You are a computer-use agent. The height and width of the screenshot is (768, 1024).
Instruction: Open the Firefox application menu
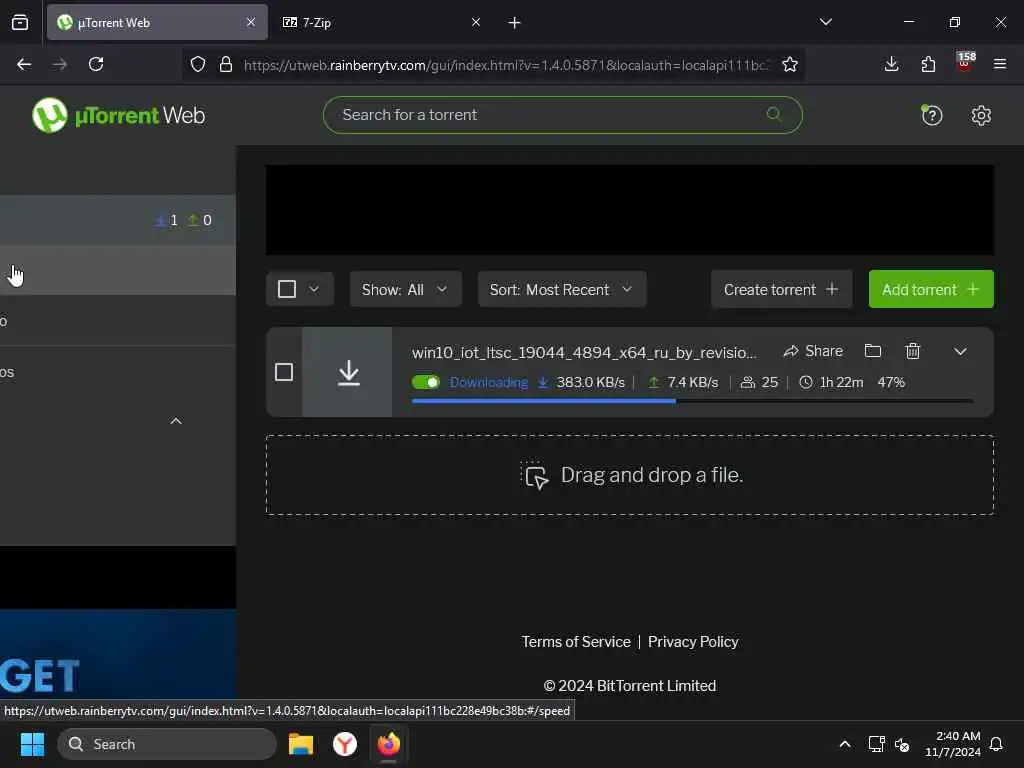point(1000,64)
